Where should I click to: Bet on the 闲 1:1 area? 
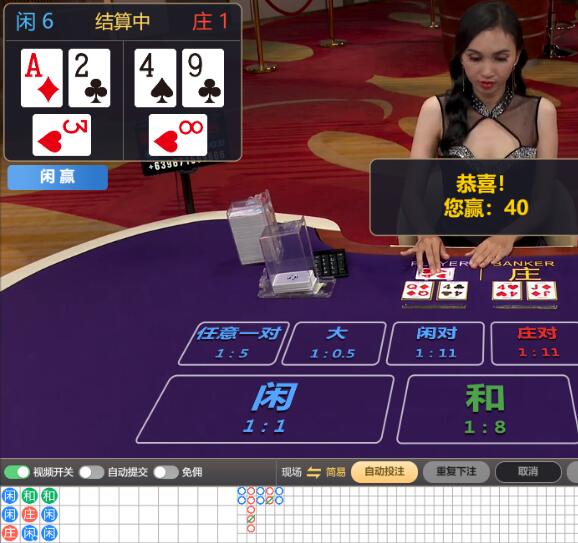265,409
